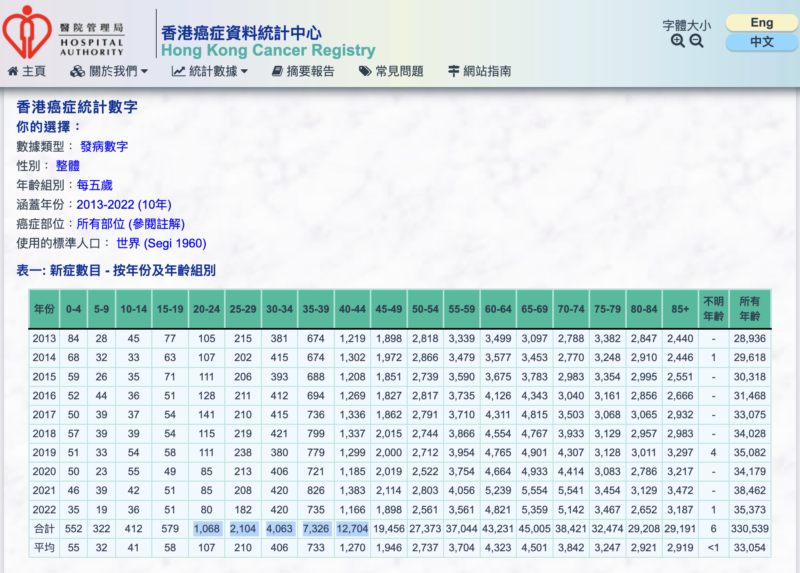Click the 平均 row label
The image size is (800, 573).
point(44,547)
